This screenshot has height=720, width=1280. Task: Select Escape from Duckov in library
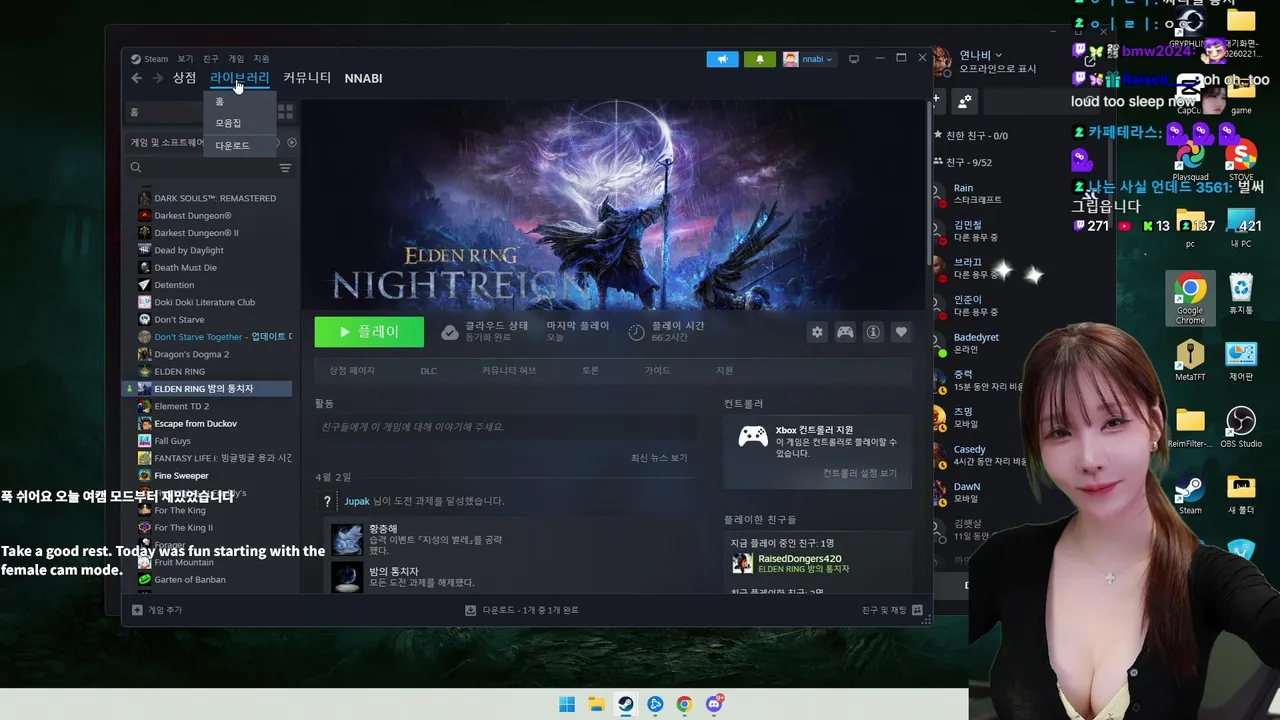(195, 424)
